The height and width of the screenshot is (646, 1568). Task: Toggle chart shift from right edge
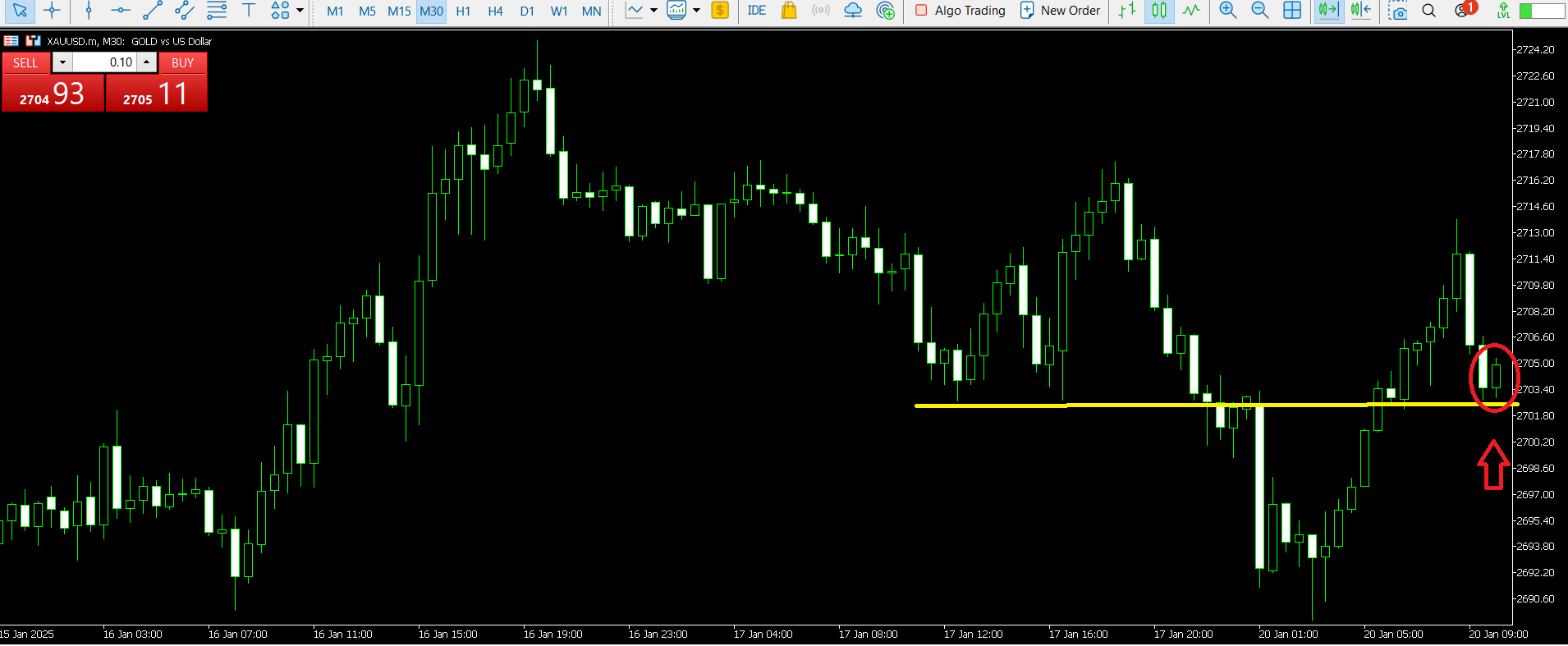tap(1360, 11)
